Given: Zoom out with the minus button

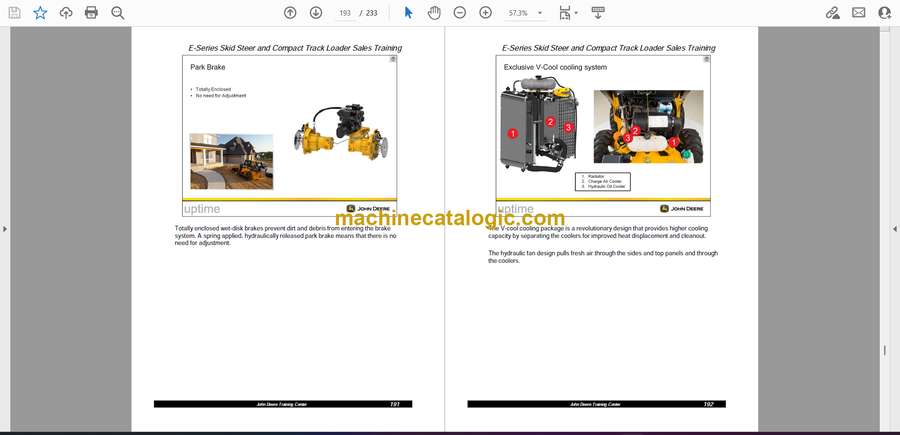Looking at the screenshot, I should click(x=460, y=13).
